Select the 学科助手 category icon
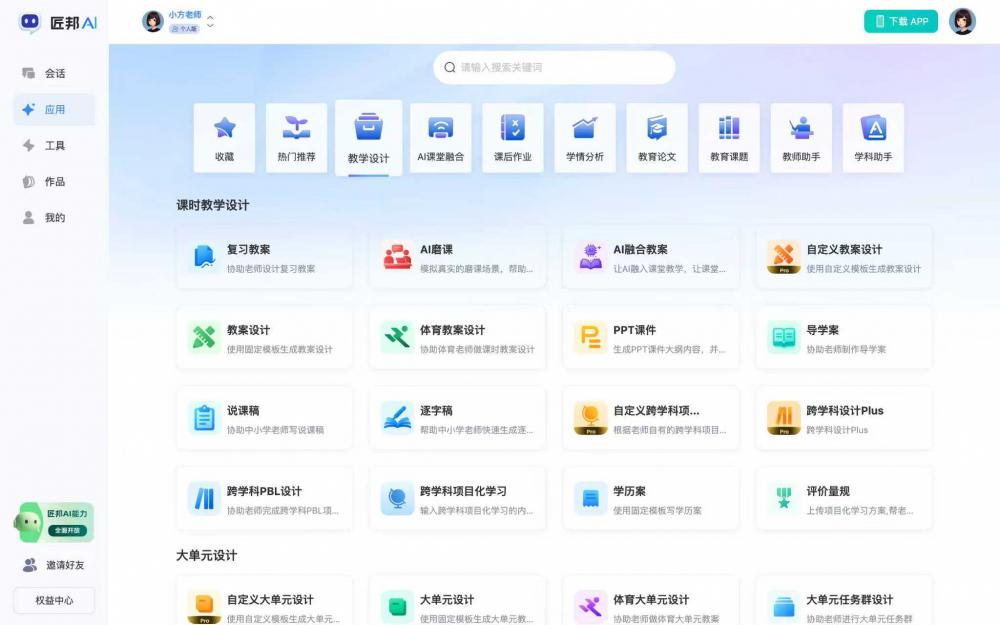1000x625 pixels. tap(872, 128)
